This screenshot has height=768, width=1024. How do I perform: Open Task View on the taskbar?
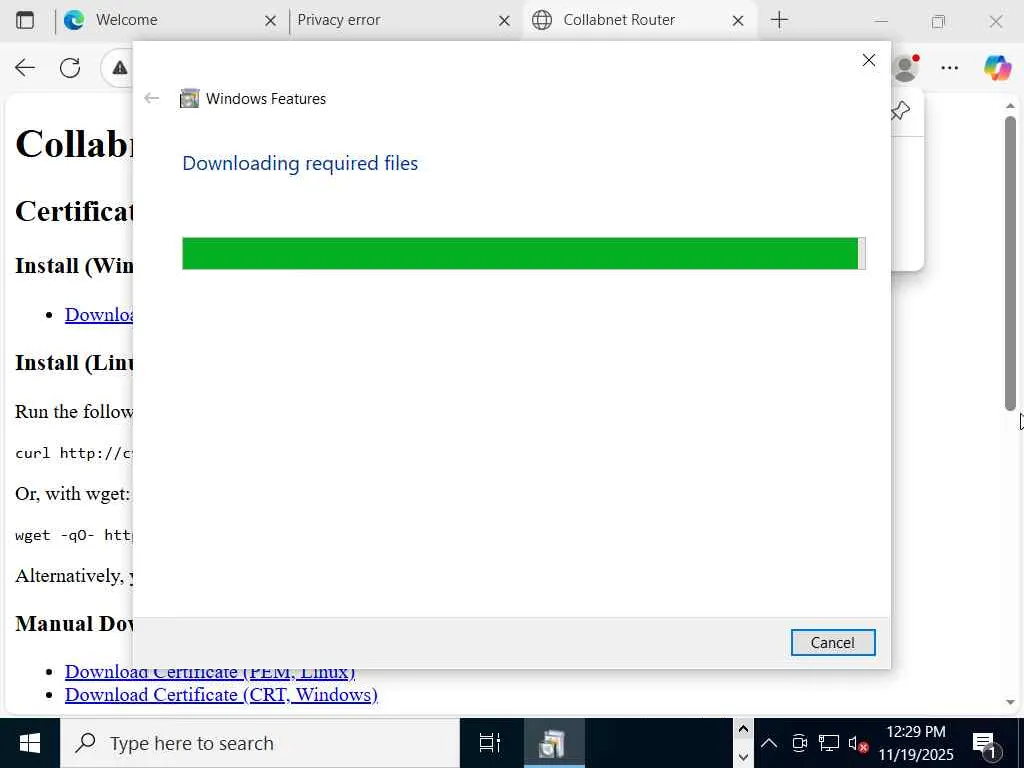pyautogui.click(x=490, y=743)
